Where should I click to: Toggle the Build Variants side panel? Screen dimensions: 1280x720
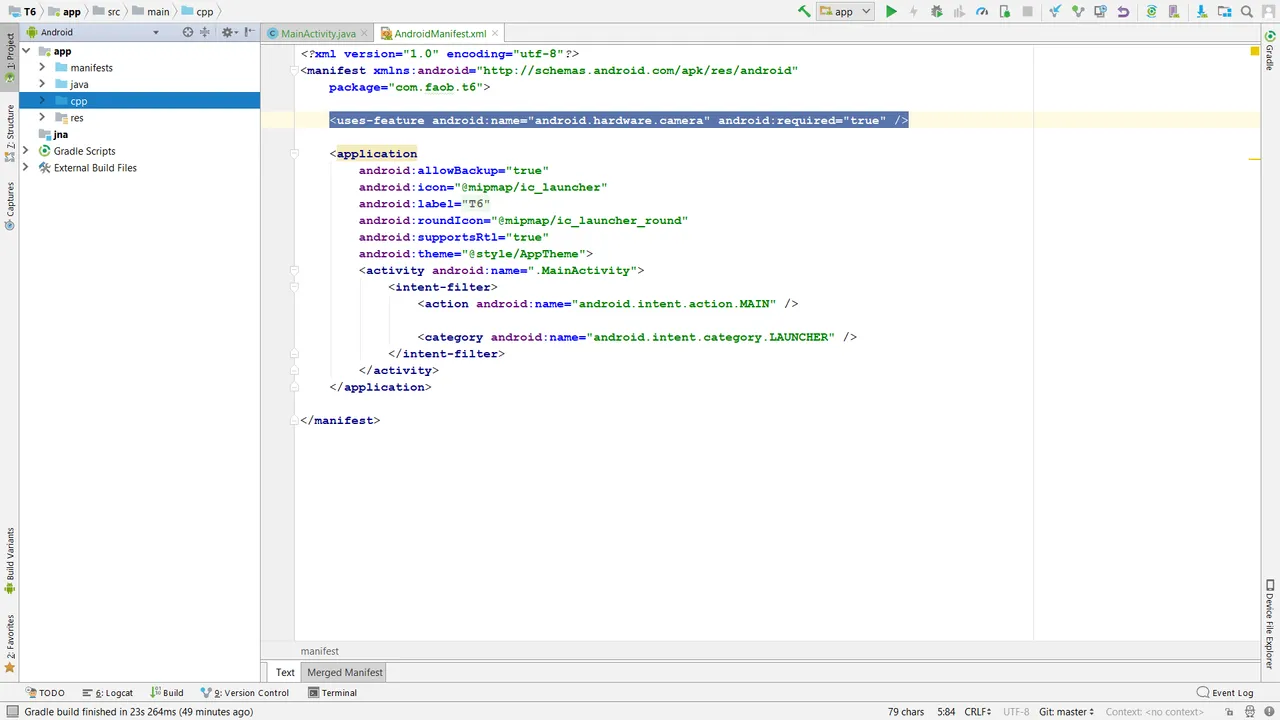pyautogui.click(x=10, y=561)
